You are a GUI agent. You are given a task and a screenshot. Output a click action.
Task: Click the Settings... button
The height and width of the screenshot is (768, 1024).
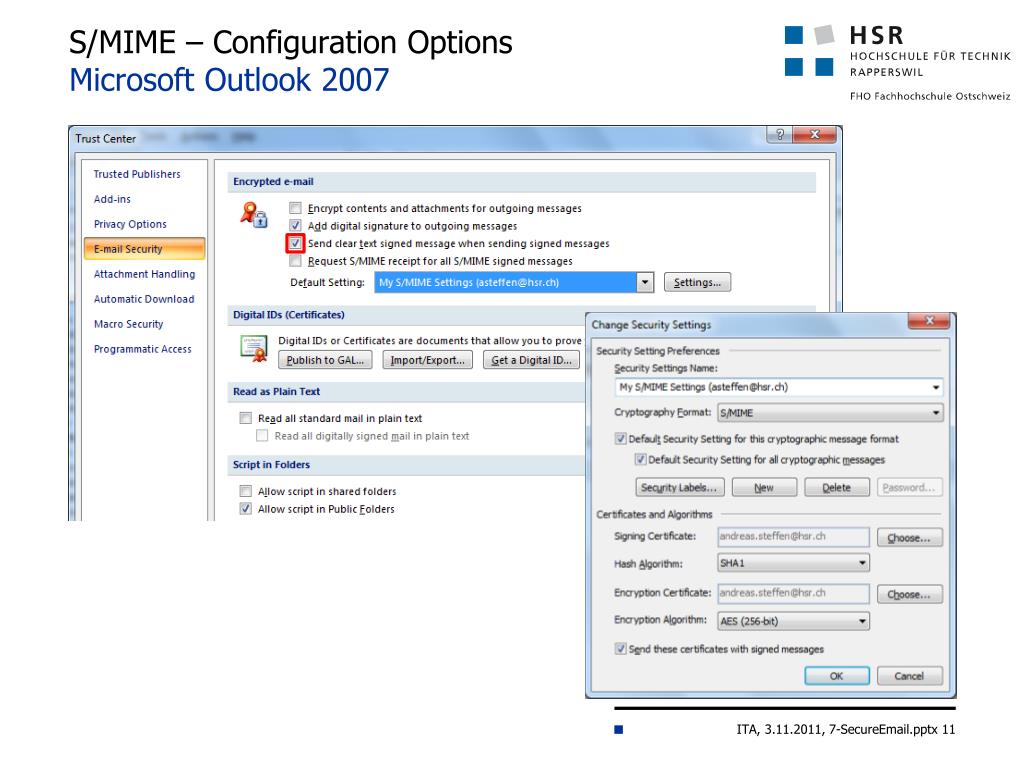697,282
